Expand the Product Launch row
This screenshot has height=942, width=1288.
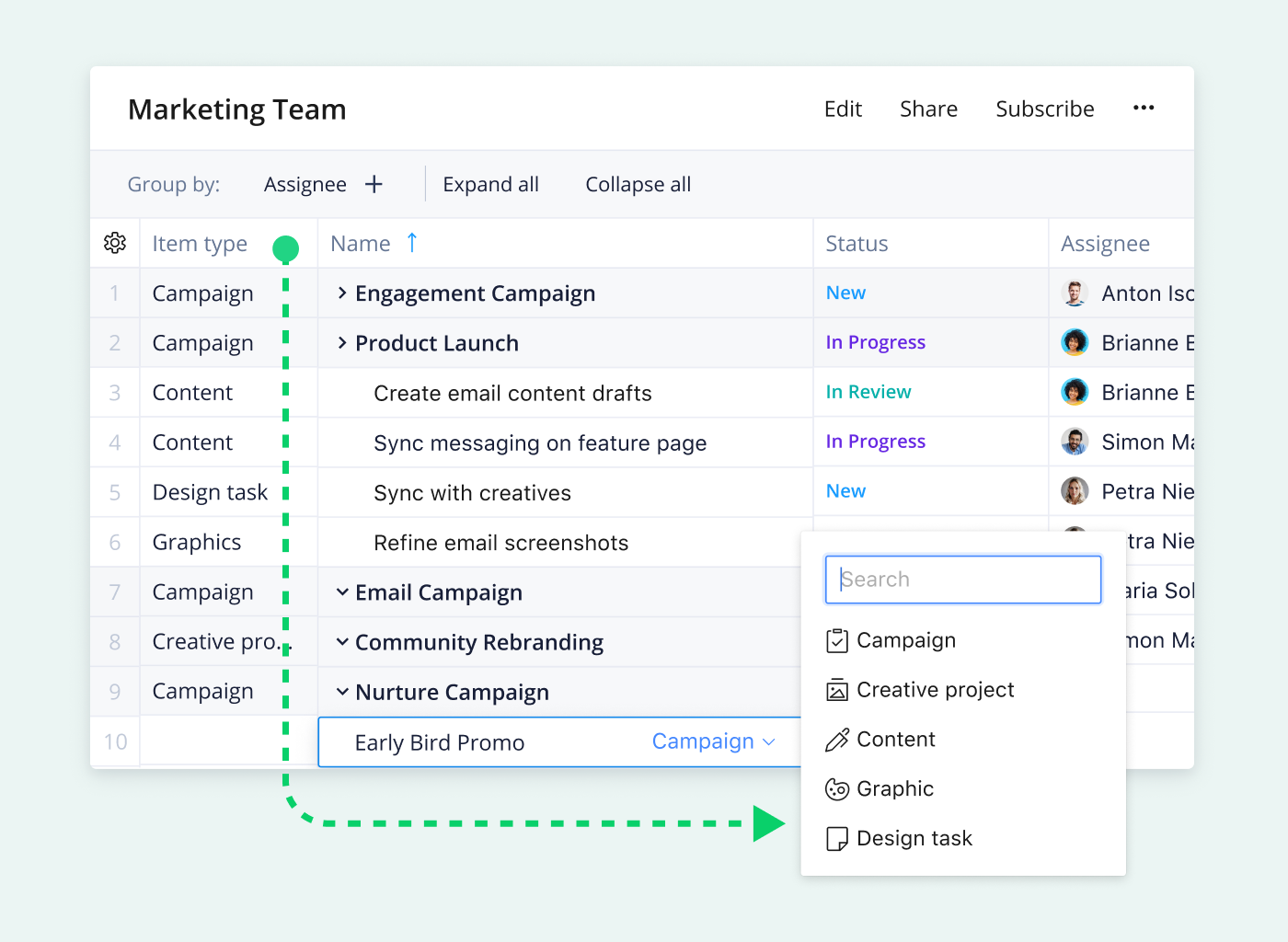(x=342, y=343)
